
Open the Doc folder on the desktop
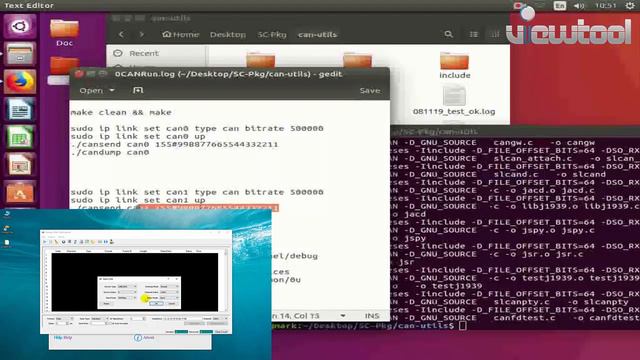pyautogui.click(x=64, y=33)
